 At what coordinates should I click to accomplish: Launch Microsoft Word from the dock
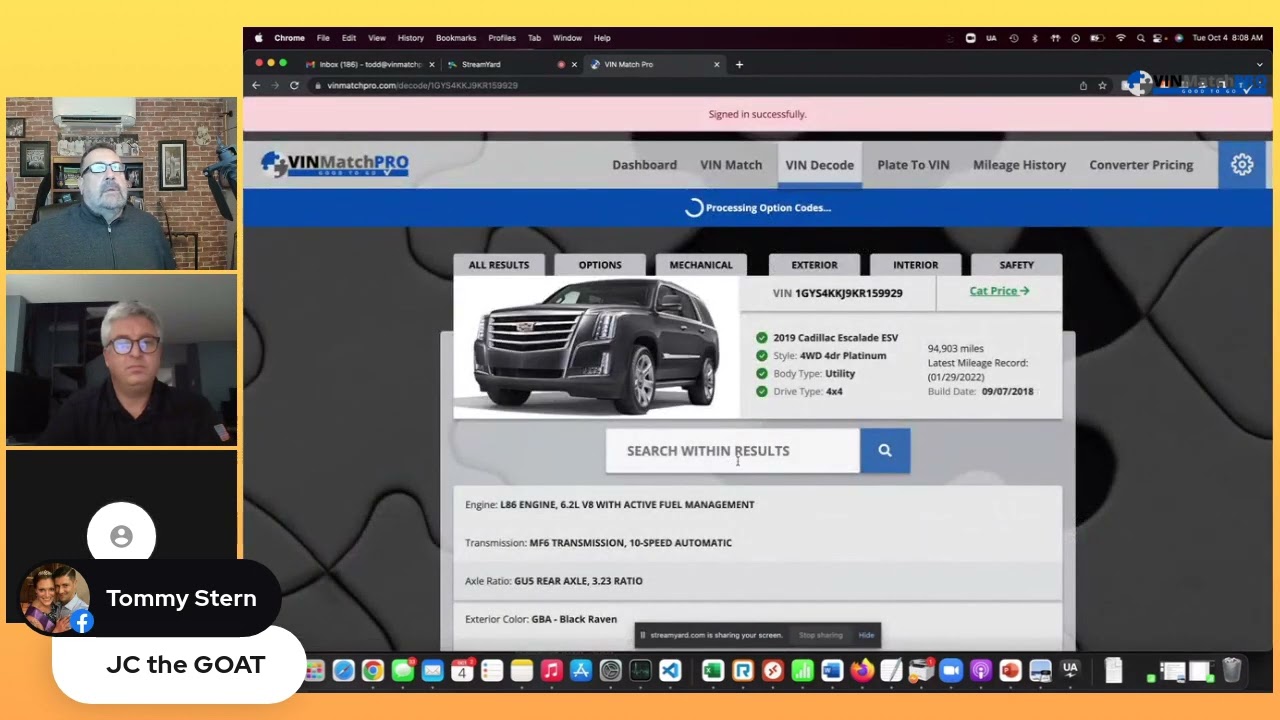click(832, 670)
